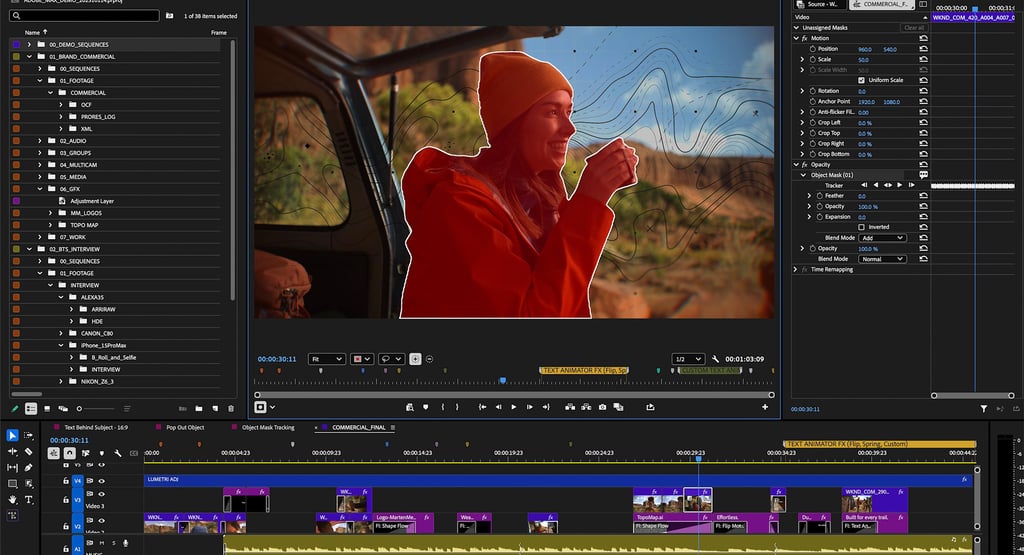Select the Rectangle tool

(x=12, y=484)
